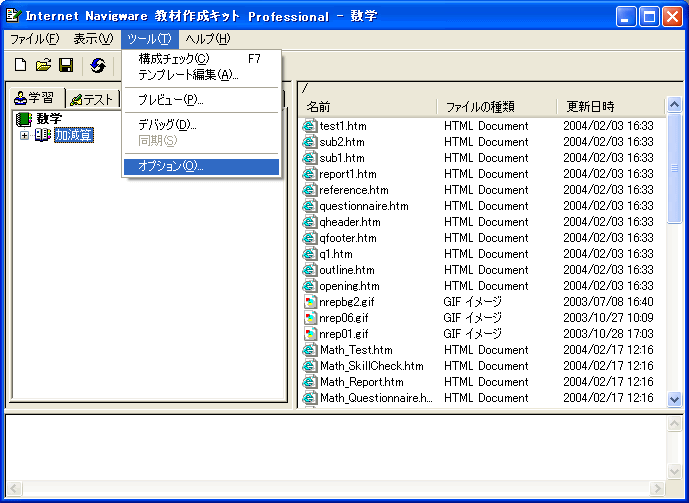Choose オプション from the tool menu
This screenshot has width=689, height=503.
169,166
